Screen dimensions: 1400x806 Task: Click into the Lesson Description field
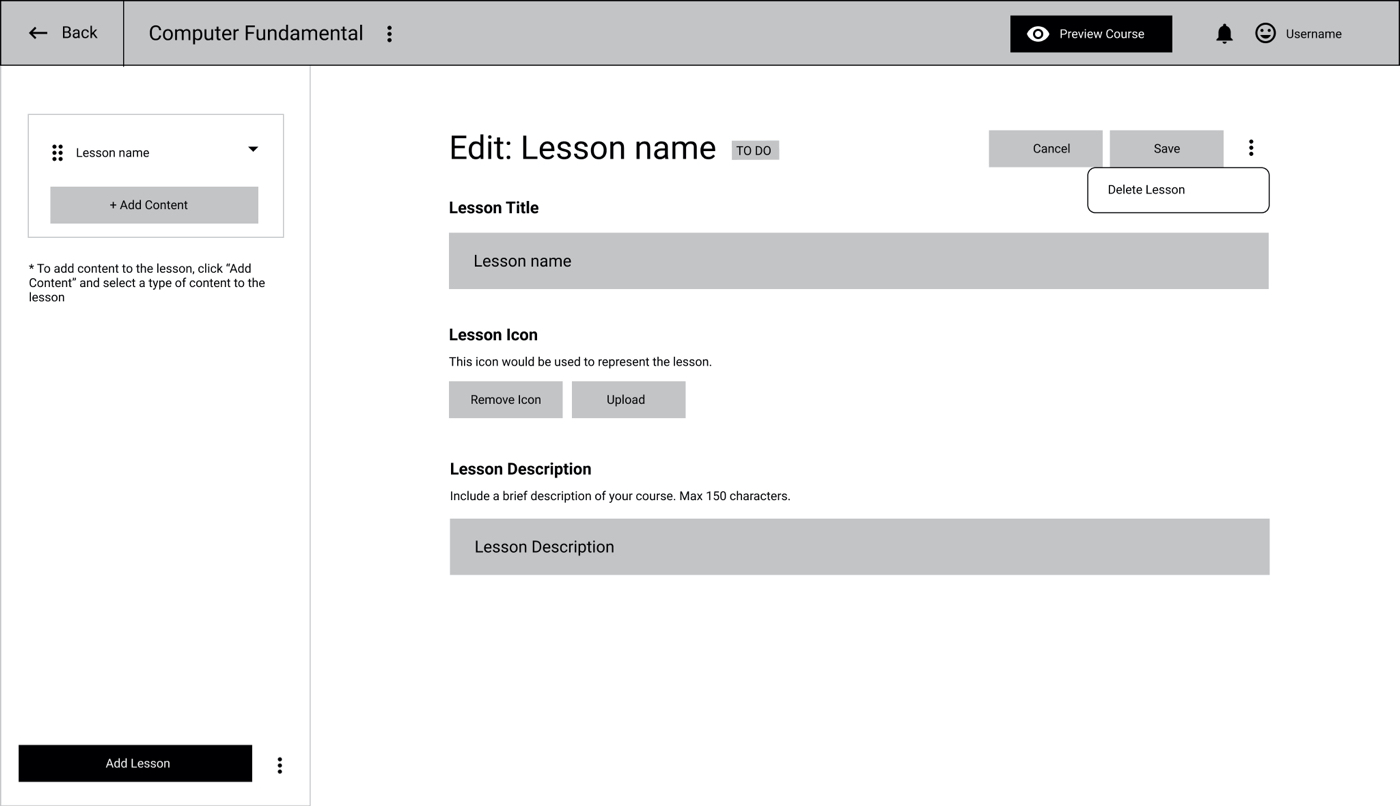pyautogui.click(x=859, y=547)
